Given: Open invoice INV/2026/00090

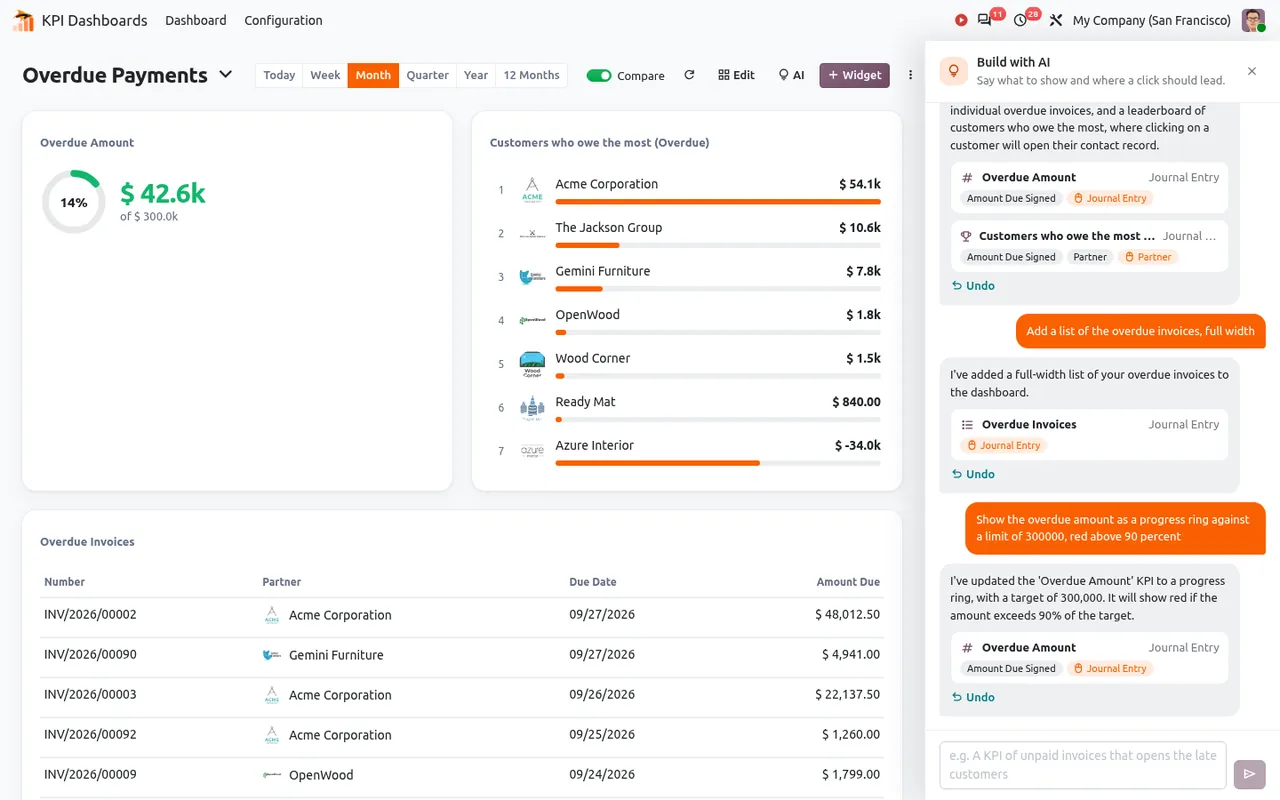Looking at the screenshot, I should (90, 655).
